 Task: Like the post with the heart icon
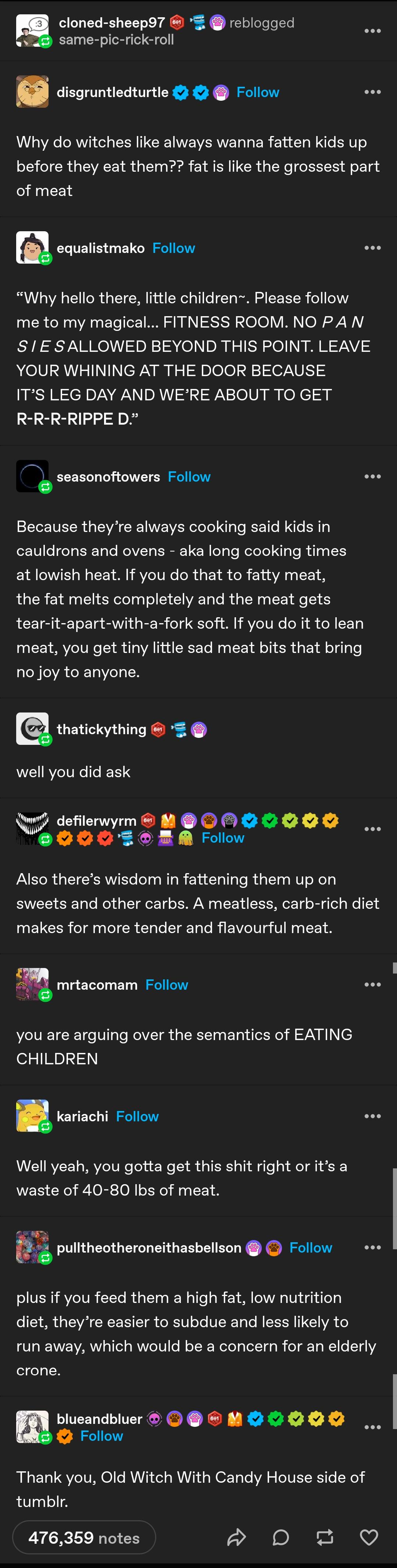point(369,1537)
